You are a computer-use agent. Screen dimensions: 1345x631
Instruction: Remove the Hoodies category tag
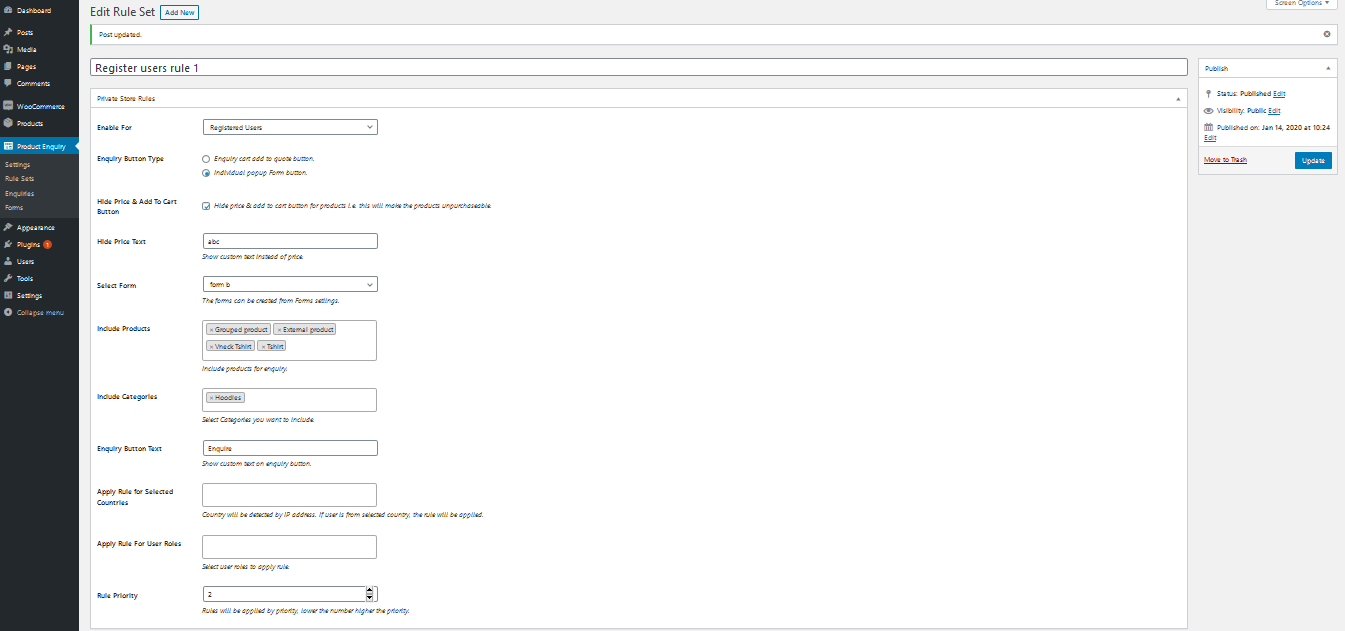click(211, 397)
